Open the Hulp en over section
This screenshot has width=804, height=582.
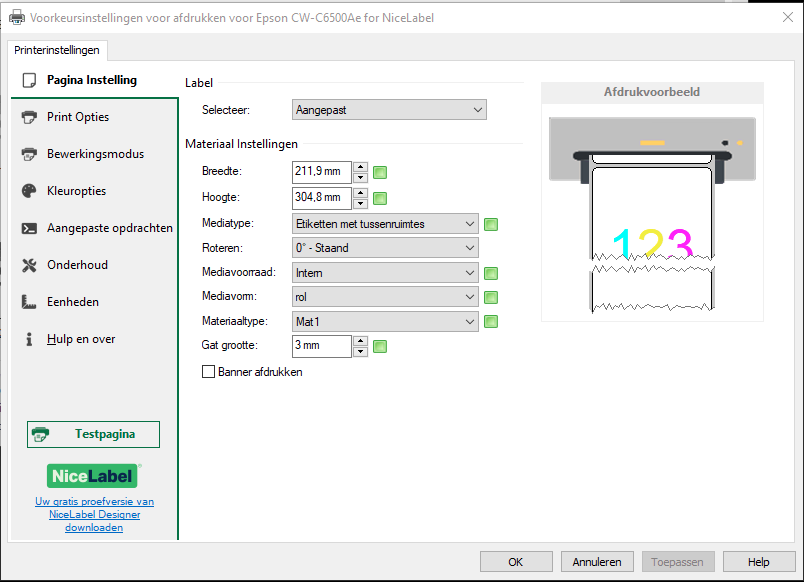pyautogui.click(x=94, y=339)
